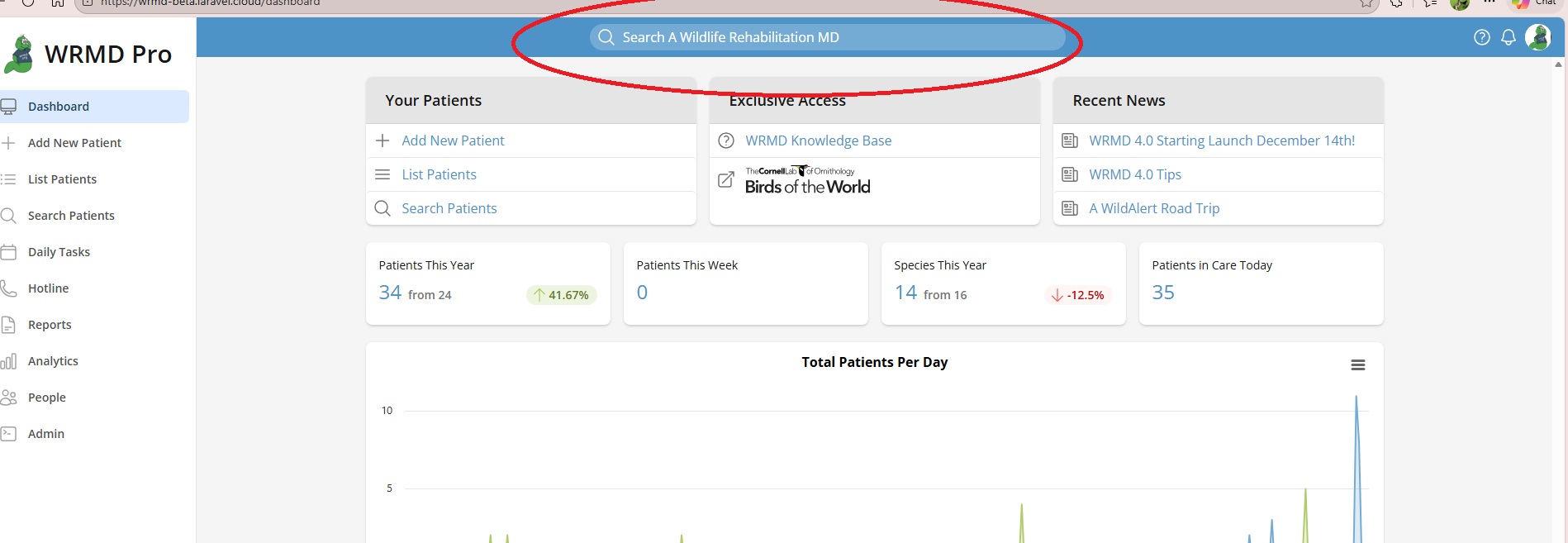This screenshot has width=1568, height=543.
Task: Open the help question-mark icon in header
Action: tap(1482, 37)
